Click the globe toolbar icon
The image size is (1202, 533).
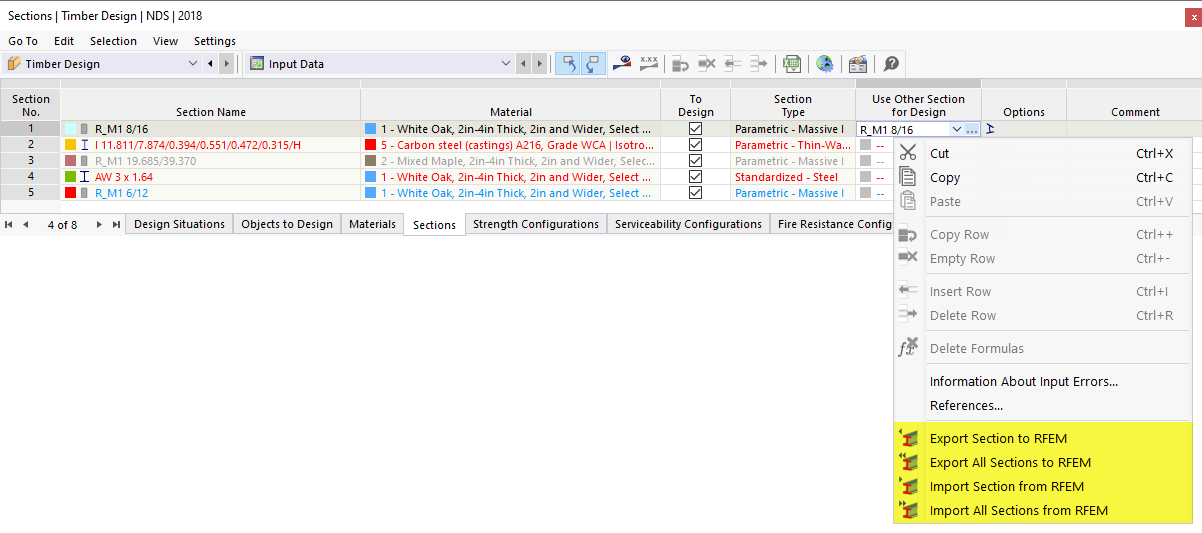[x=825, y=64]
